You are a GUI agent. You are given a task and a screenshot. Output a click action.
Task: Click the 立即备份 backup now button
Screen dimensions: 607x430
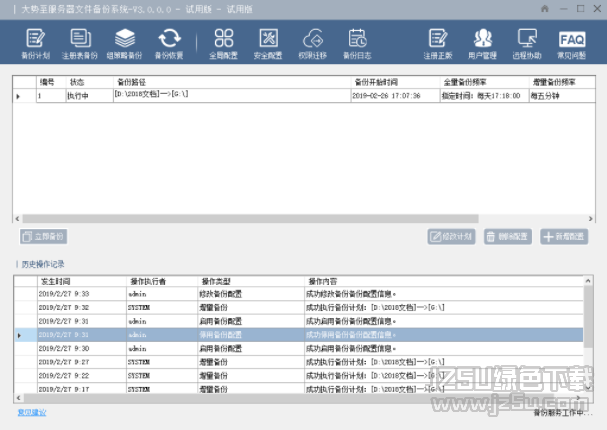43,236
